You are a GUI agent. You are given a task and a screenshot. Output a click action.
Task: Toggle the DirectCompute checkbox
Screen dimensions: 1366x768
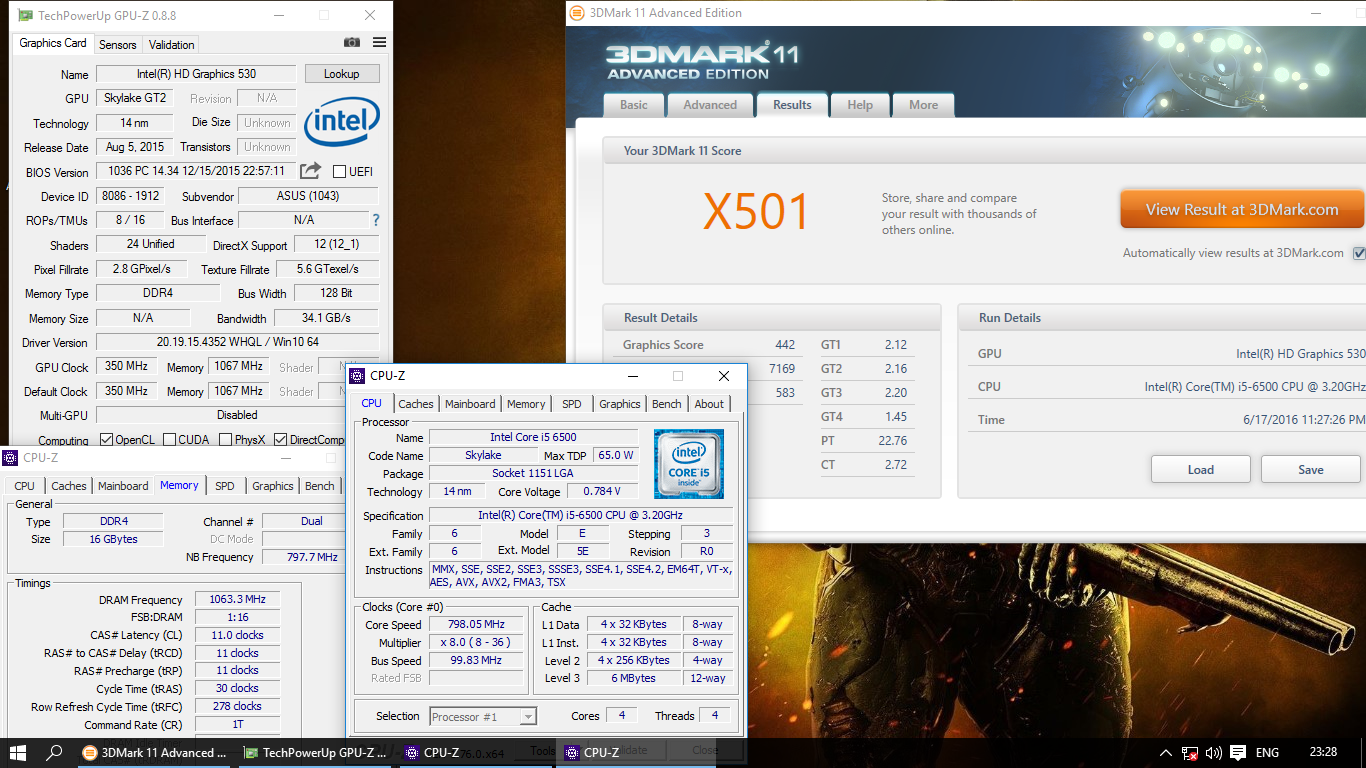[281, 440]
